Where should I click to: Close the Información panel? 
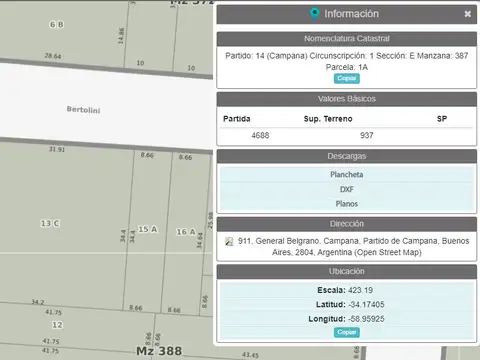click(468, 14)
